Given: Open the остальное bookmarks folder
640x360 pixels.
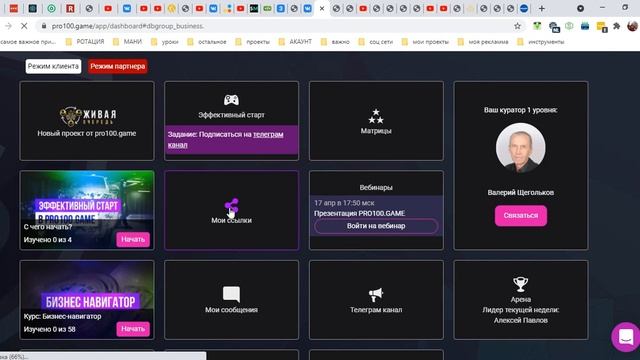Looking at the screenshot, I should pyautogui.click(x=207, y=42).
